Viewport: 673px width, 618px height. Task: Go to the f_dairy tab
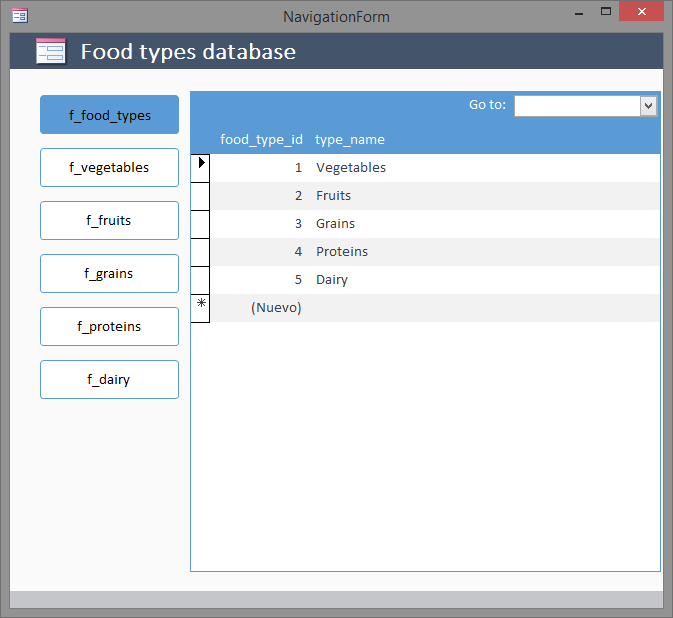click(x=109, y=380)
